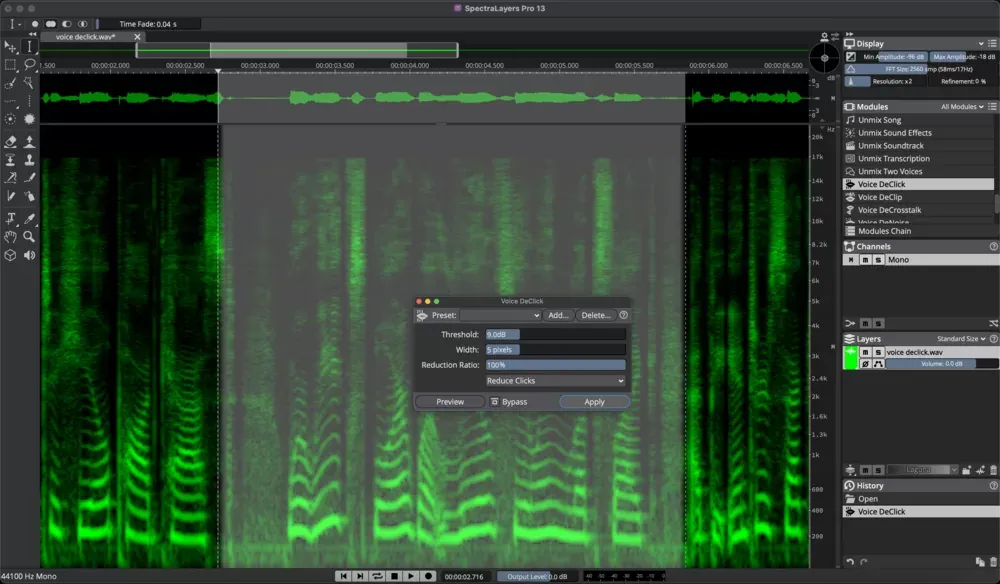Start playback with the Play button
Screen dimensions: 1000x584
(411, 576)
